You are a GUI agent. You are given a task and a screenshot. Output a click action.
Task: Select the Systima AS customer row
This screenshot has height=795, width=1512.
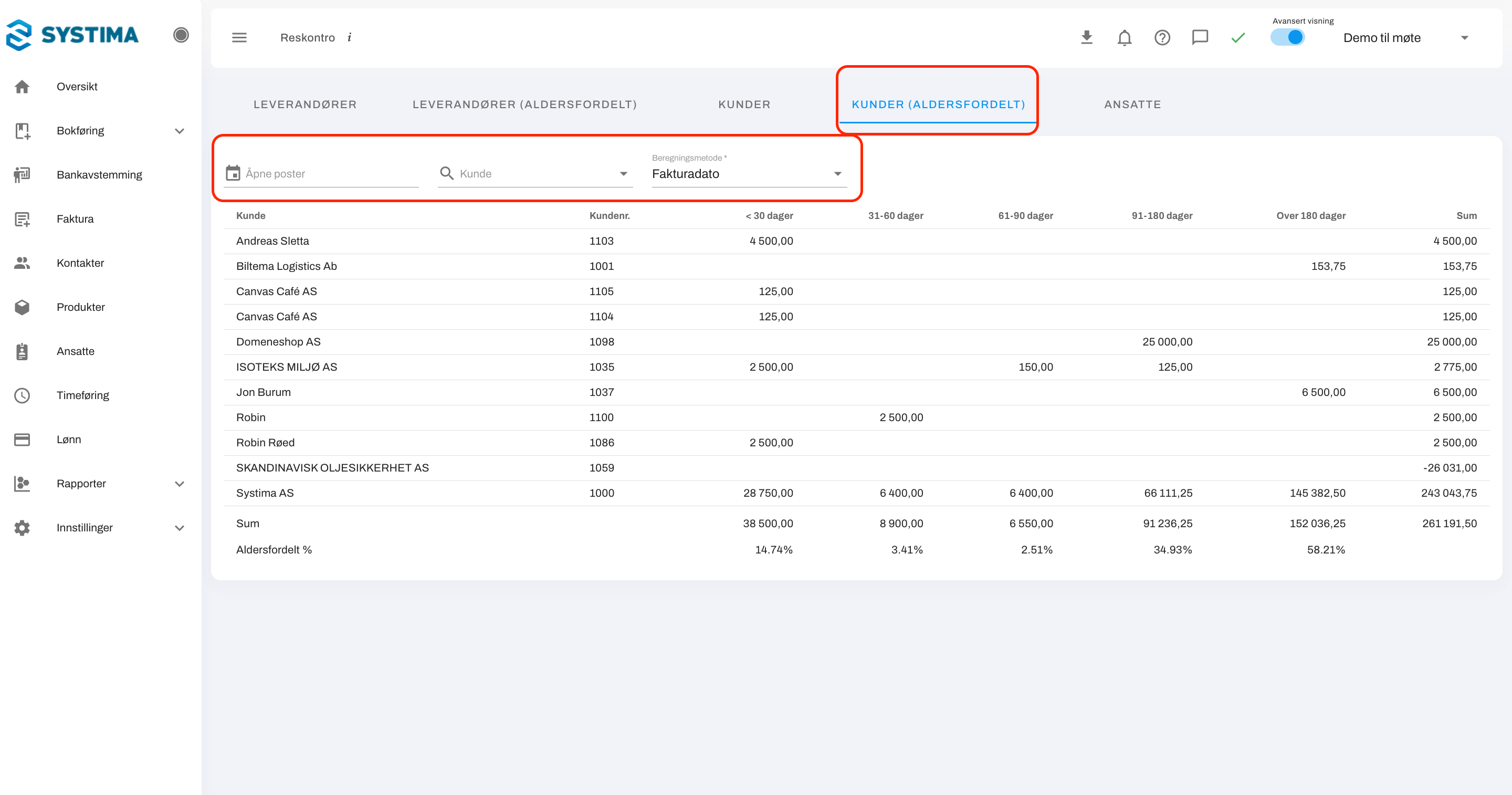point(265,493)
